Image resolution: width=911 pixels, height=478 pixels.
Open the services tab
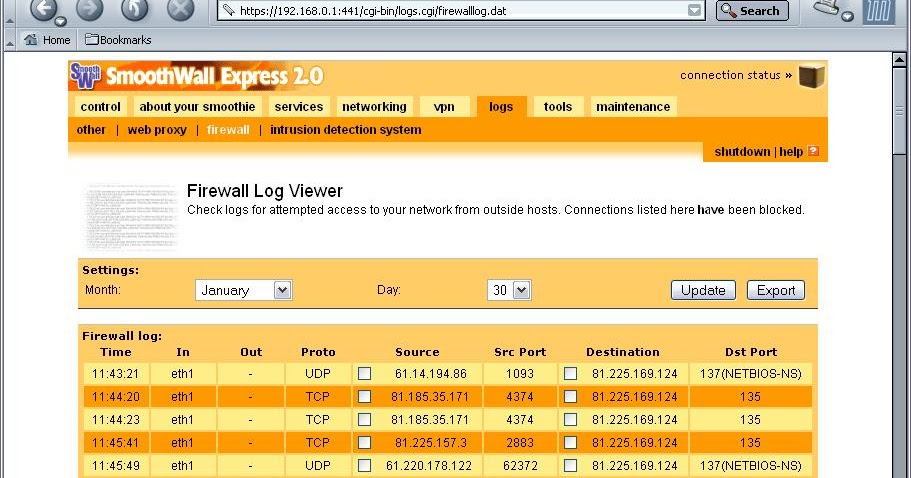(299, 106)
